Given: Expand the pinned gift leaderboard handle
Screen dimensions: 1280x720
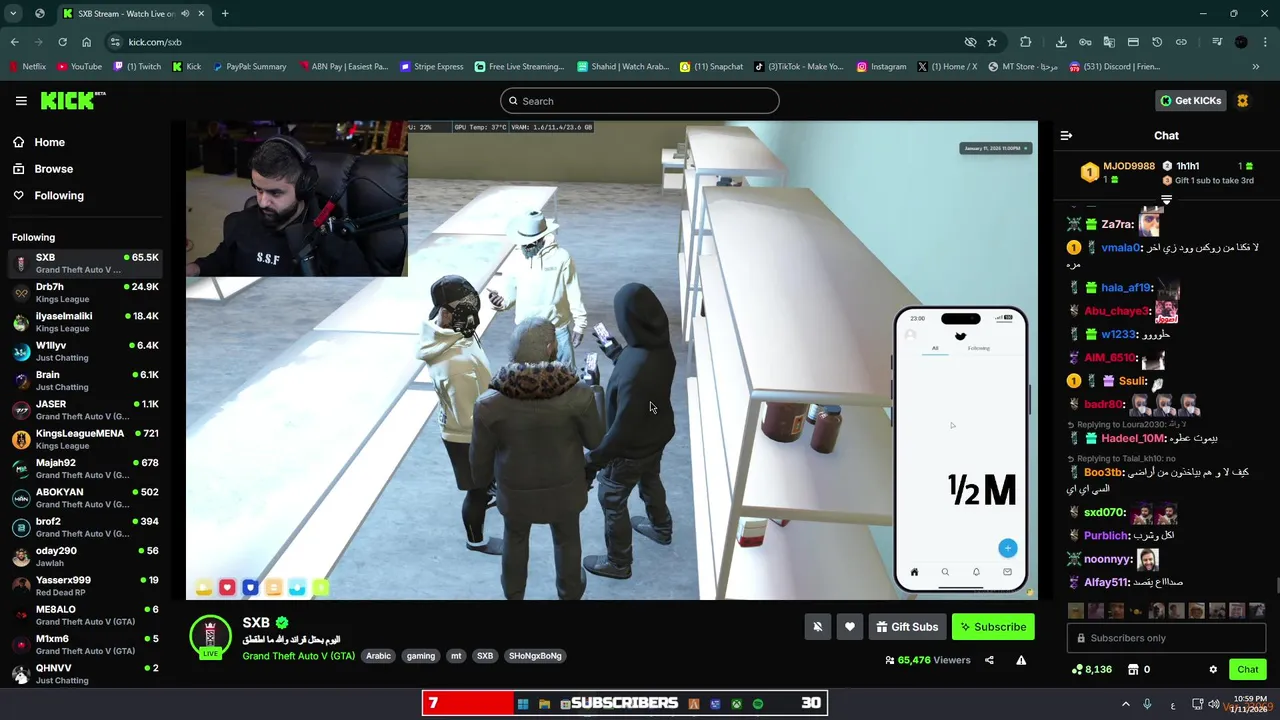Looking at the screenshot, I should click(x=1166, y=200).
